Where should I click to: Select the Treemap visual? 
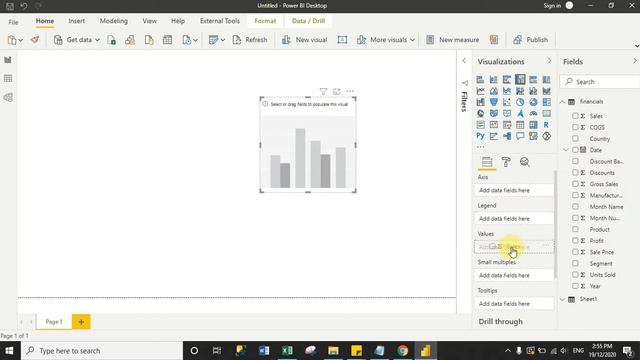(547, 102)
